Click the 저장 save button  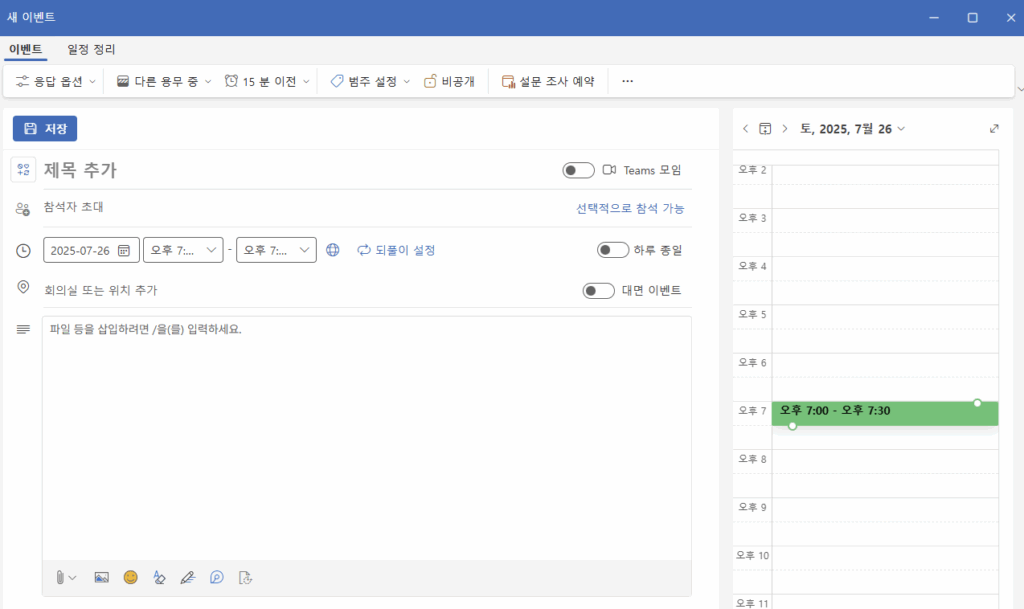[x=45, y=129]
